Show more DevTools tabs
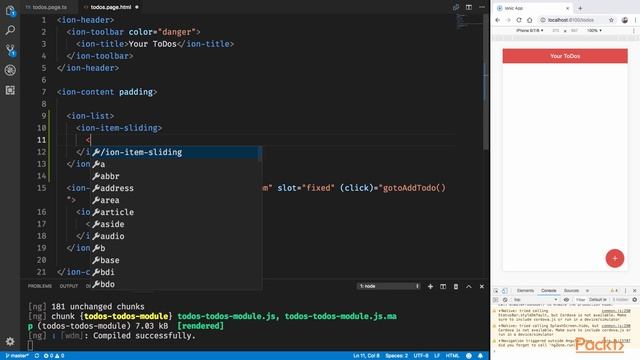Screen dimensions: 640x360 (x=587, y=291)
